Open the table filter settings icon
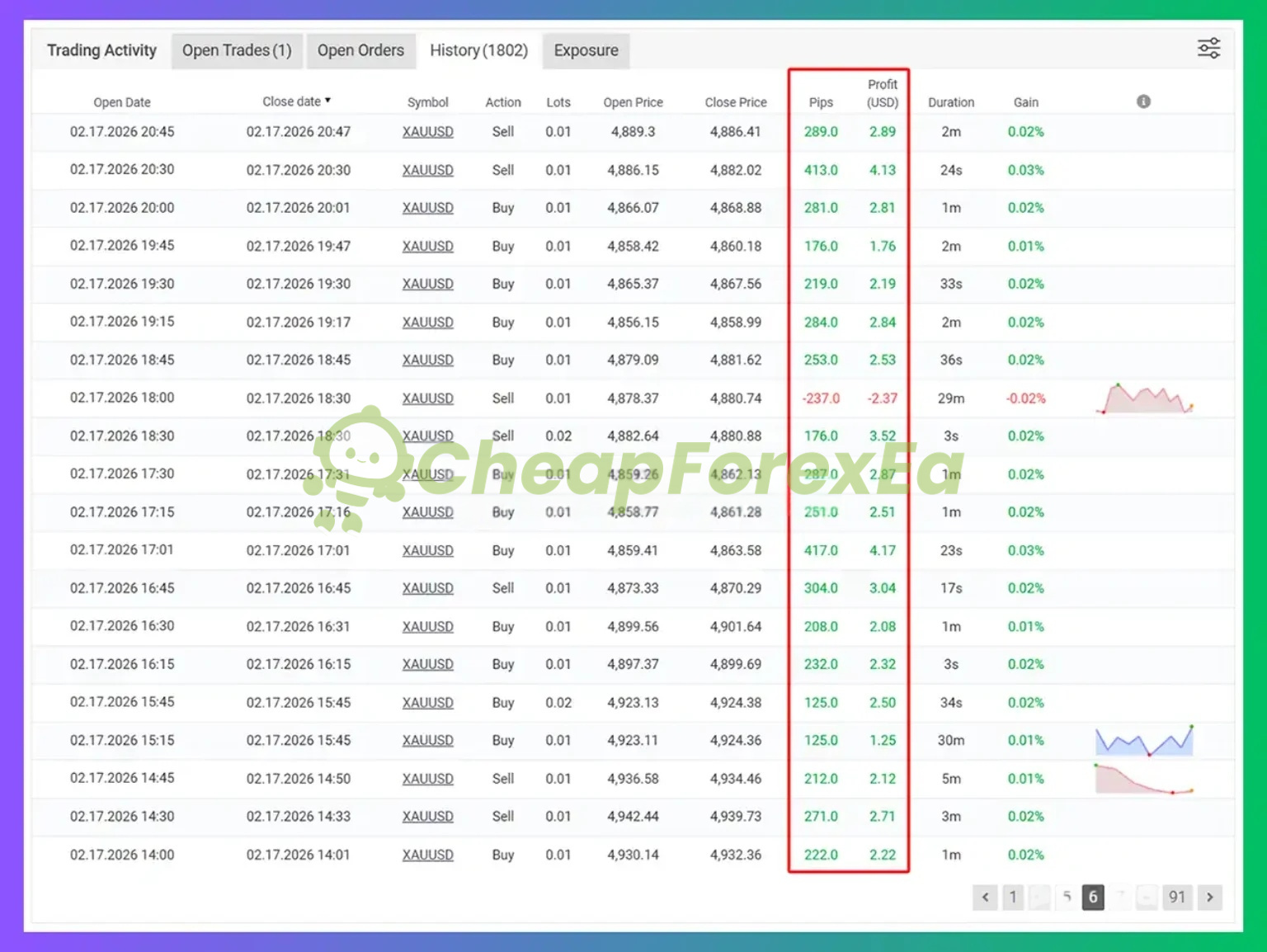This screenshot has width=1267, height=952. 1208,49
